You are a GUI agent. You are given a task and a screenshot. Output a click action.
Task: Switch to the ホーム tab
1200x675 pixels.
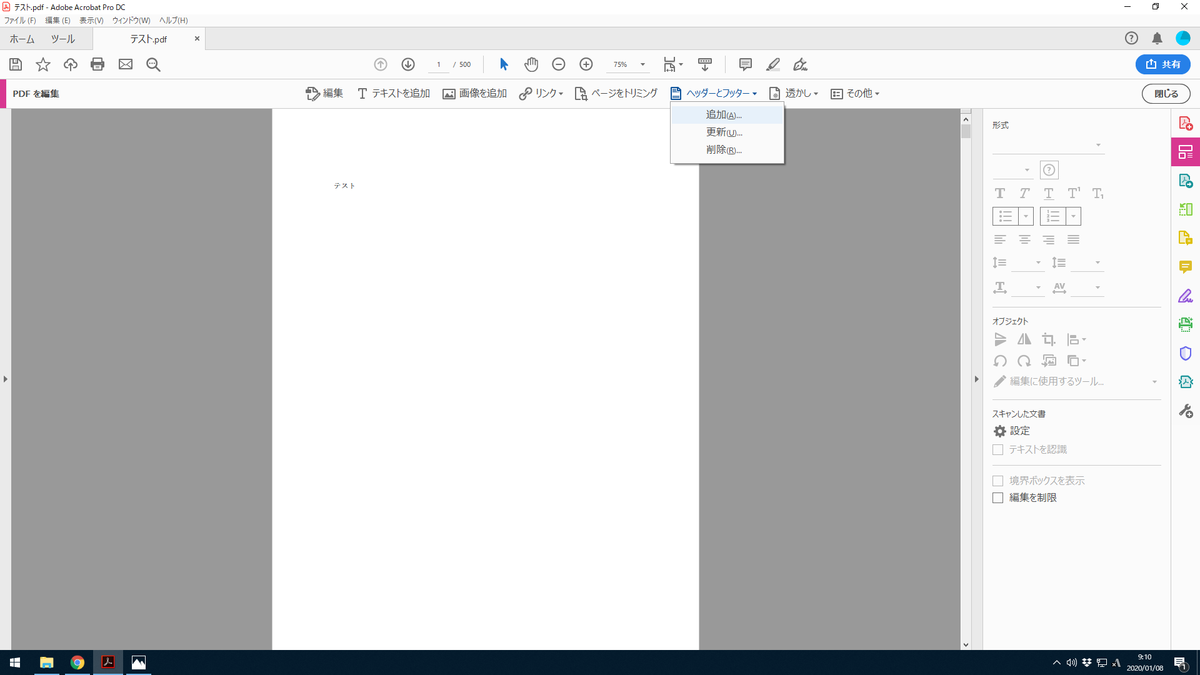tap(22, 39)
